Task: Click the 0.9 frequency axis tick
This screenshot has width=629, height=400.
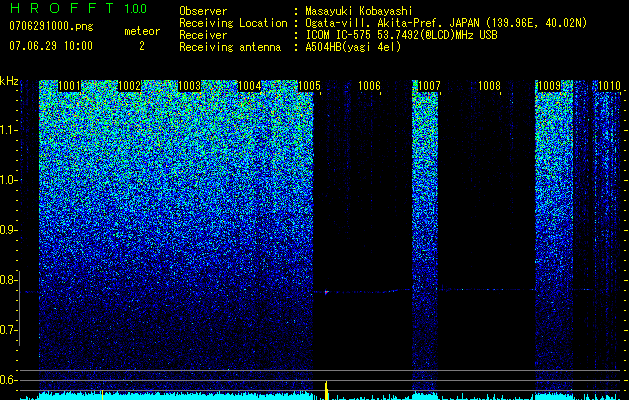Action: [9, 230]
